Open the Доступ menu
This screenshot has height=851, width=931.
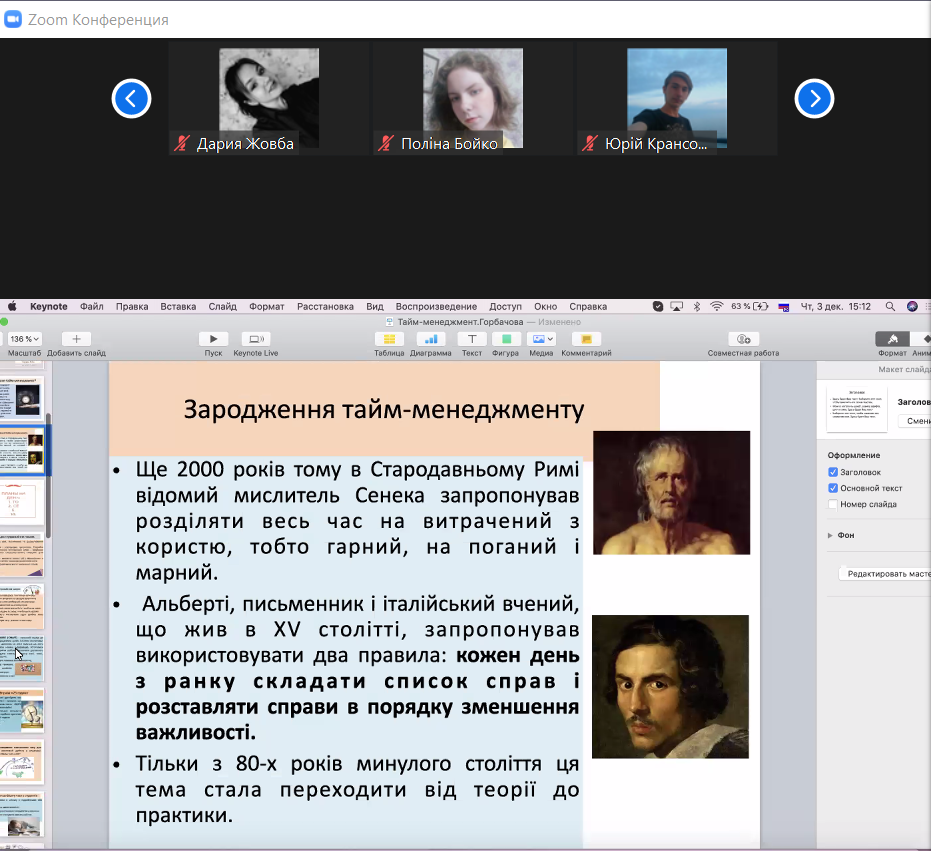point(505,306)
